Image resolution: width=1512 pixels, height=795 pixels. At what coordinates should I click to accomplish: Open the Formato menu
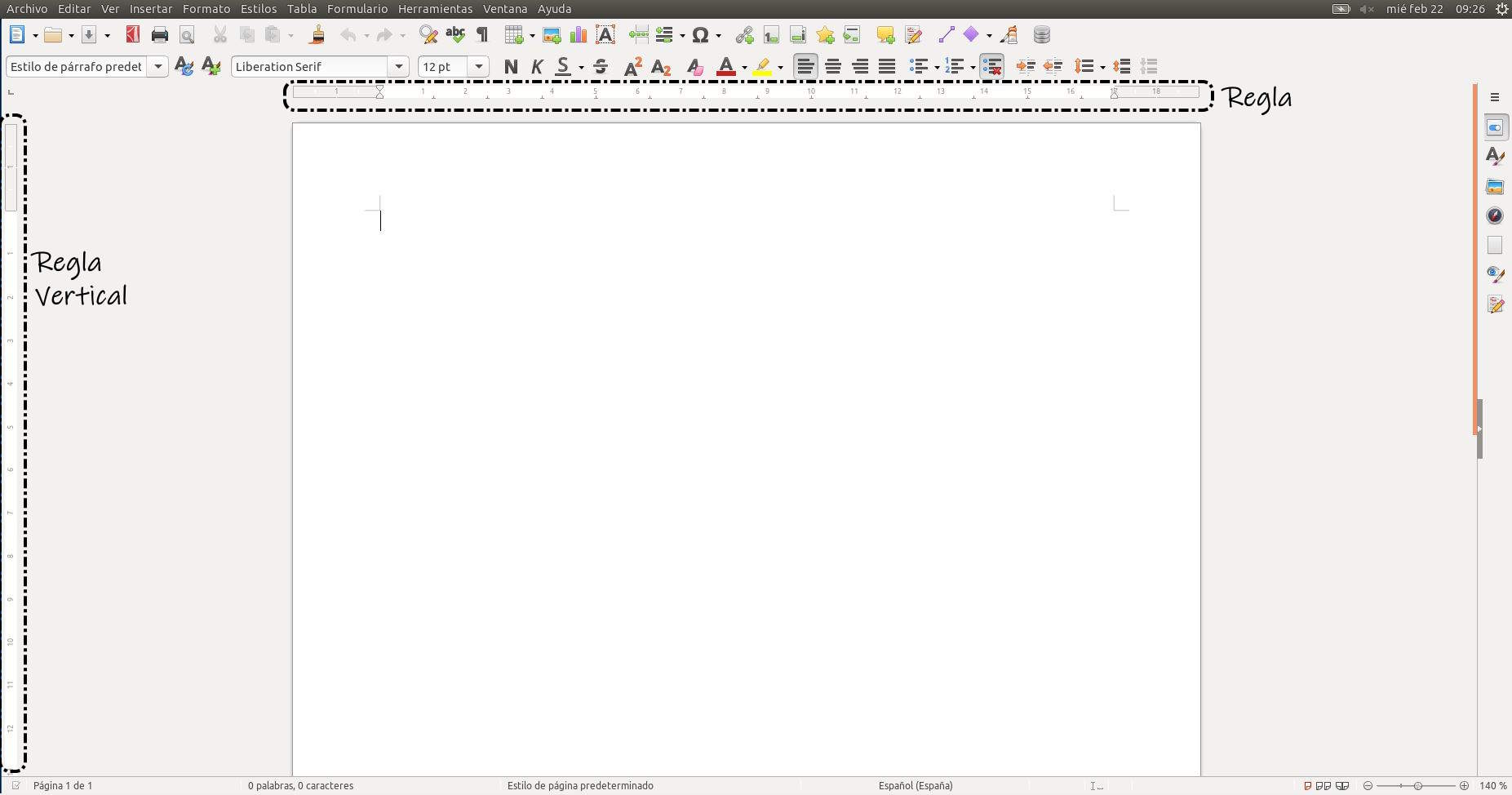206,9
